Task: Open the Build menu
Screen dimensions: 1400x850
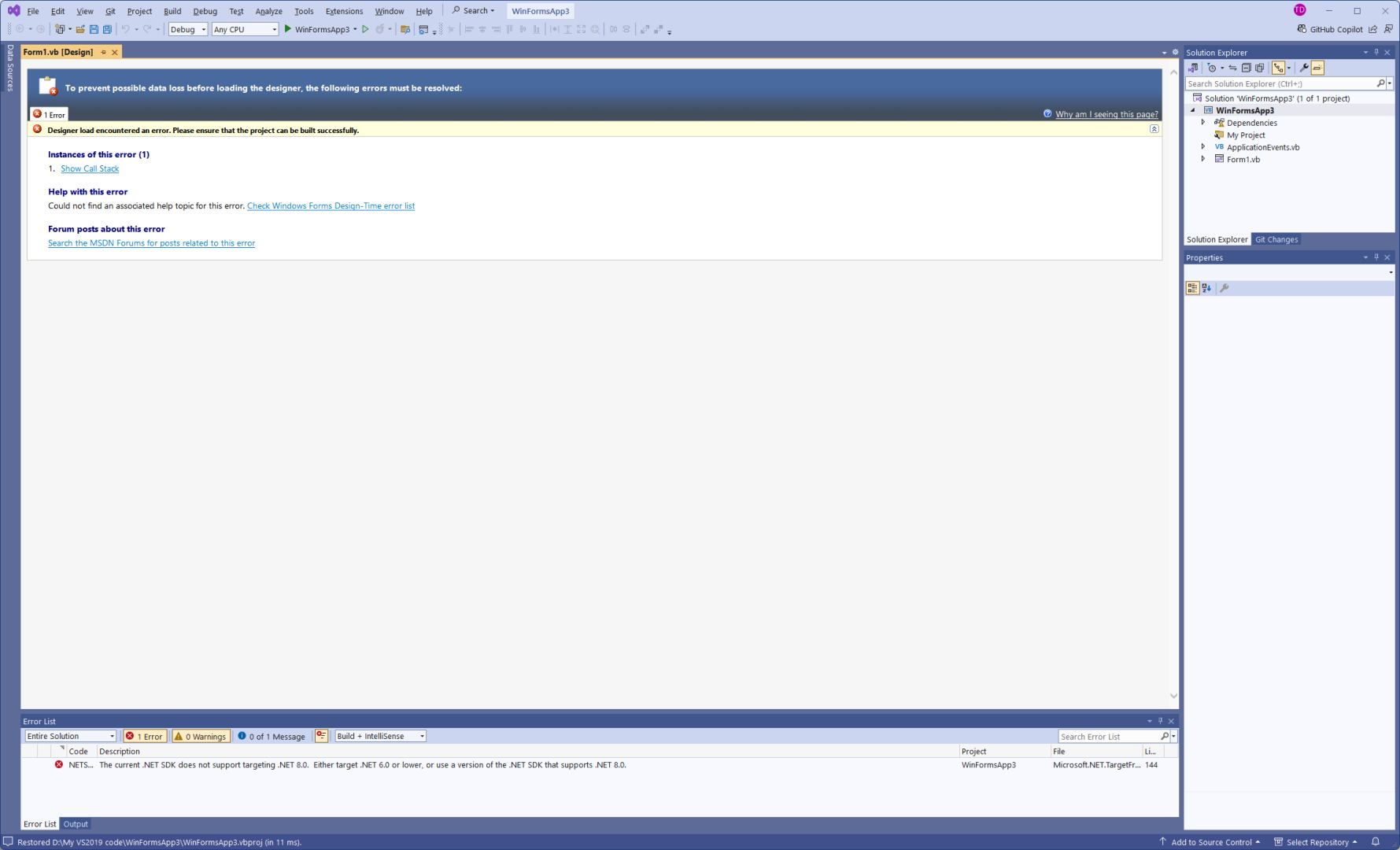Action: point(172,11)
